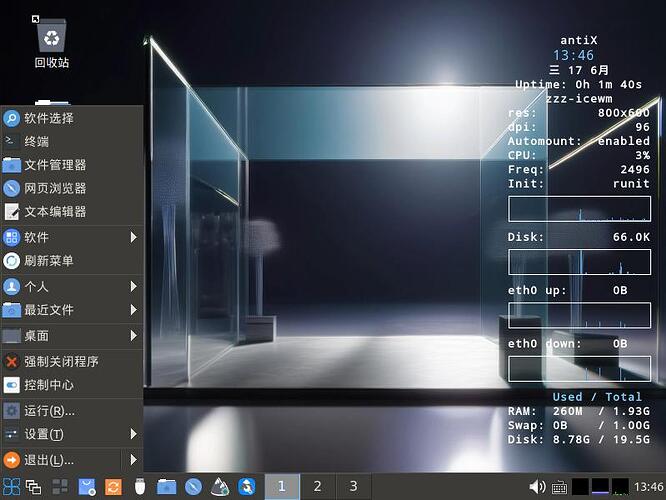Expand the 设置(T) submenu
Viewport: 666px width, 500px height.
[x=71, y=434]
